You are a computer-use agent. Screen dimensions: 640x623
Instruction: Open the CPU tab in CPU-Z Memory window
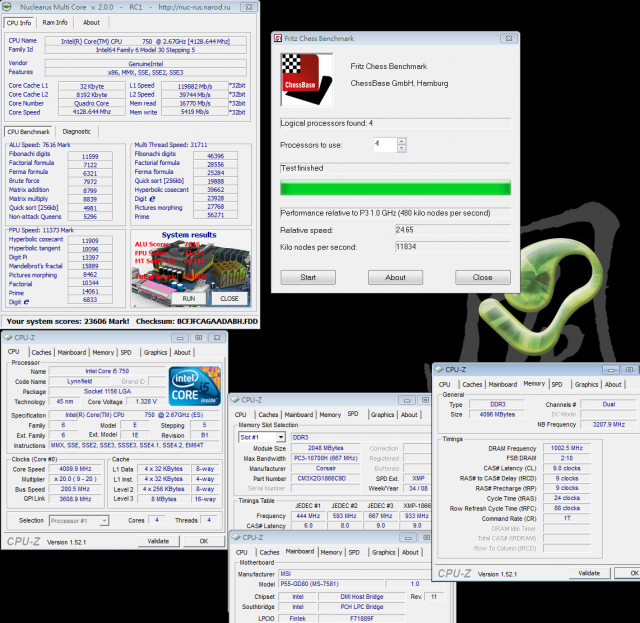pos(444,384)
